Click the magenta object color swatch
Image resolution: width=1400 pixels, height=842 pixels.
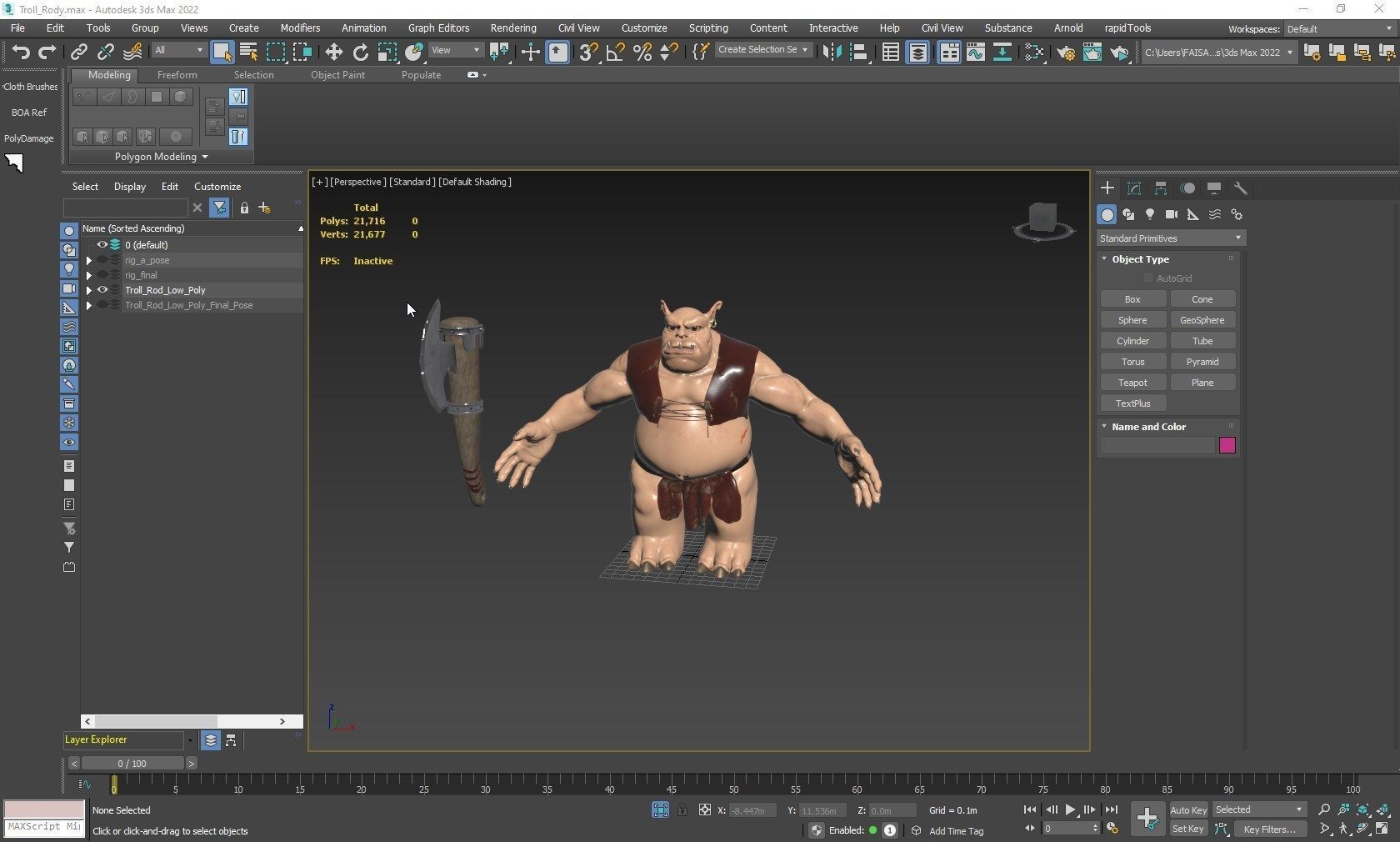tap(1227, 445)
